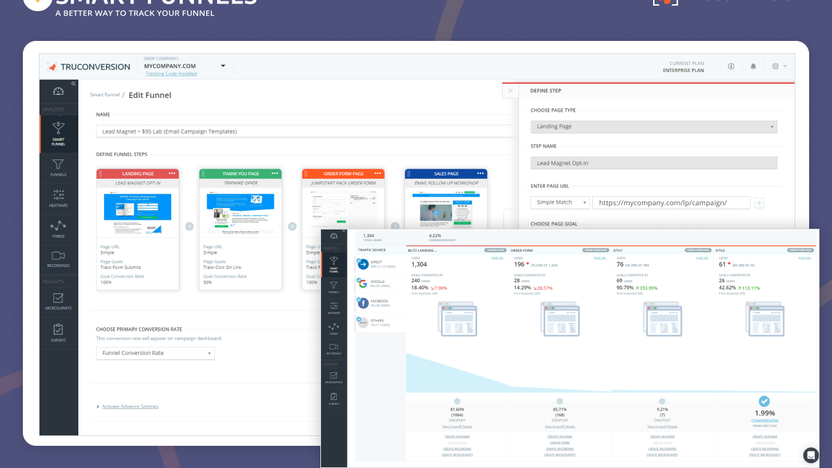Click the Activate Advance Settings link

point(128,406)
